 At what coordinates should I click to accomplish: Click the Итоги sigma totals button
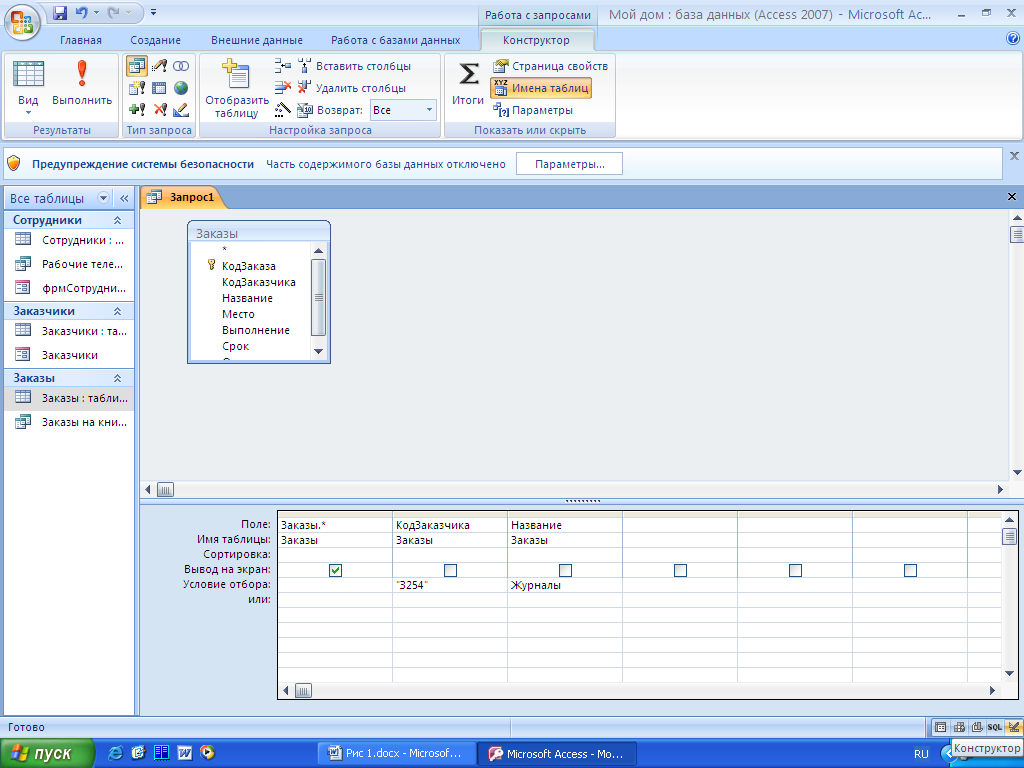click(468, 82)
